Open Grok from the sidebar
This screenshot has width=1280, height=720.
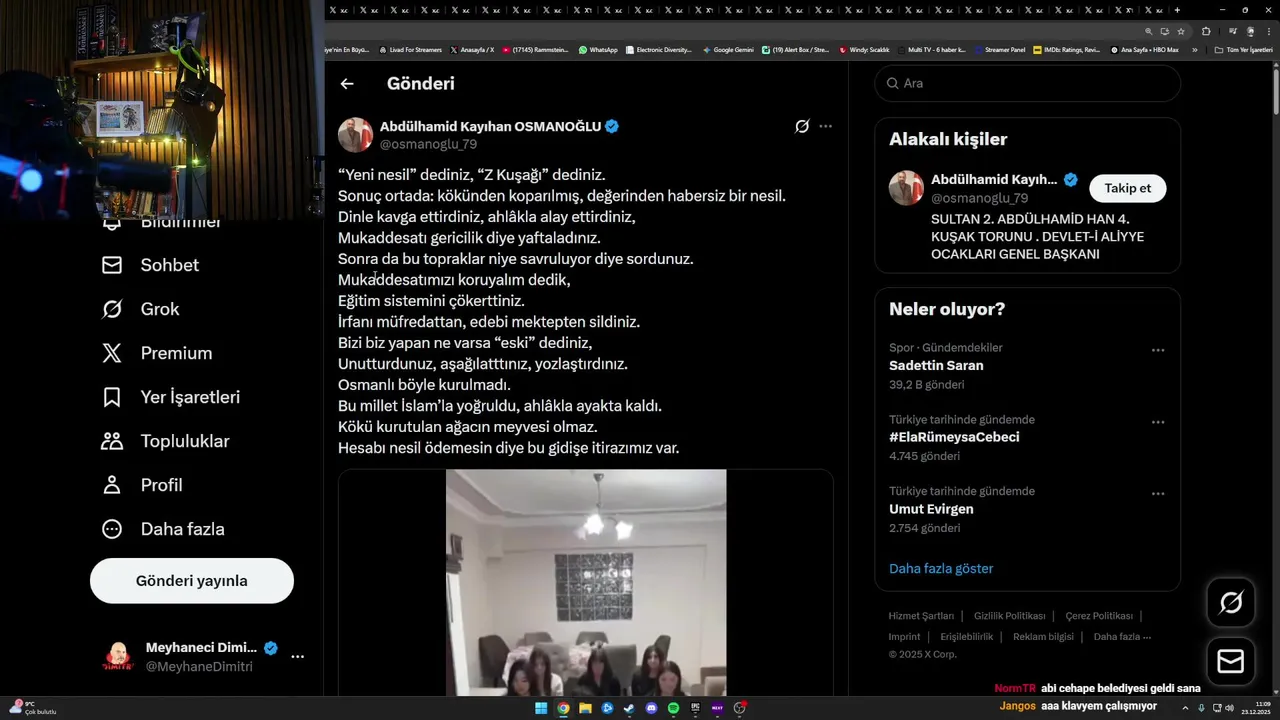pyautogui.click(x=141, y=309)
